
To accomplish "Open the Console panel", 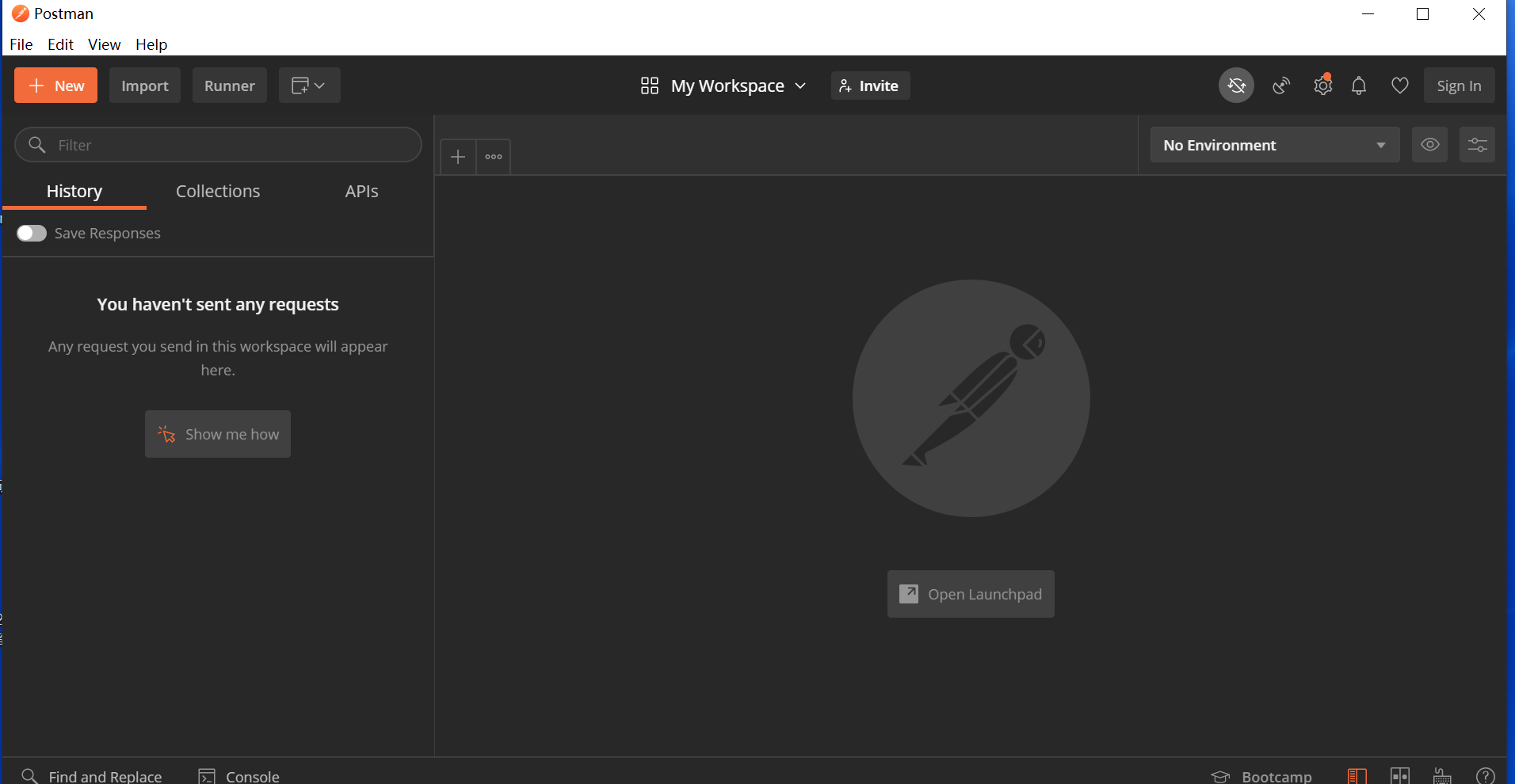I will [239, 776].
